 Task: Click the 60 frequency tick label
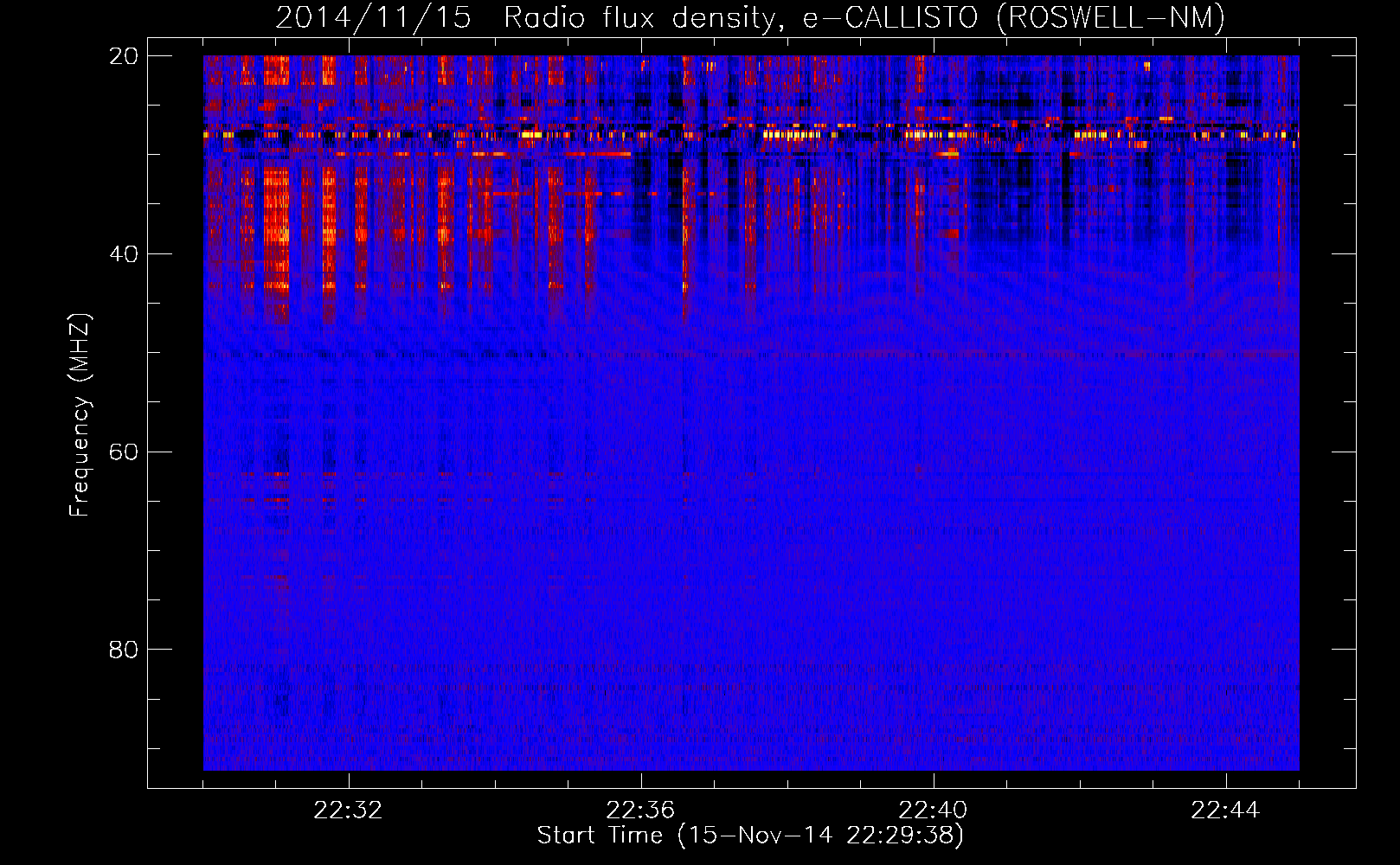(124, 452)
